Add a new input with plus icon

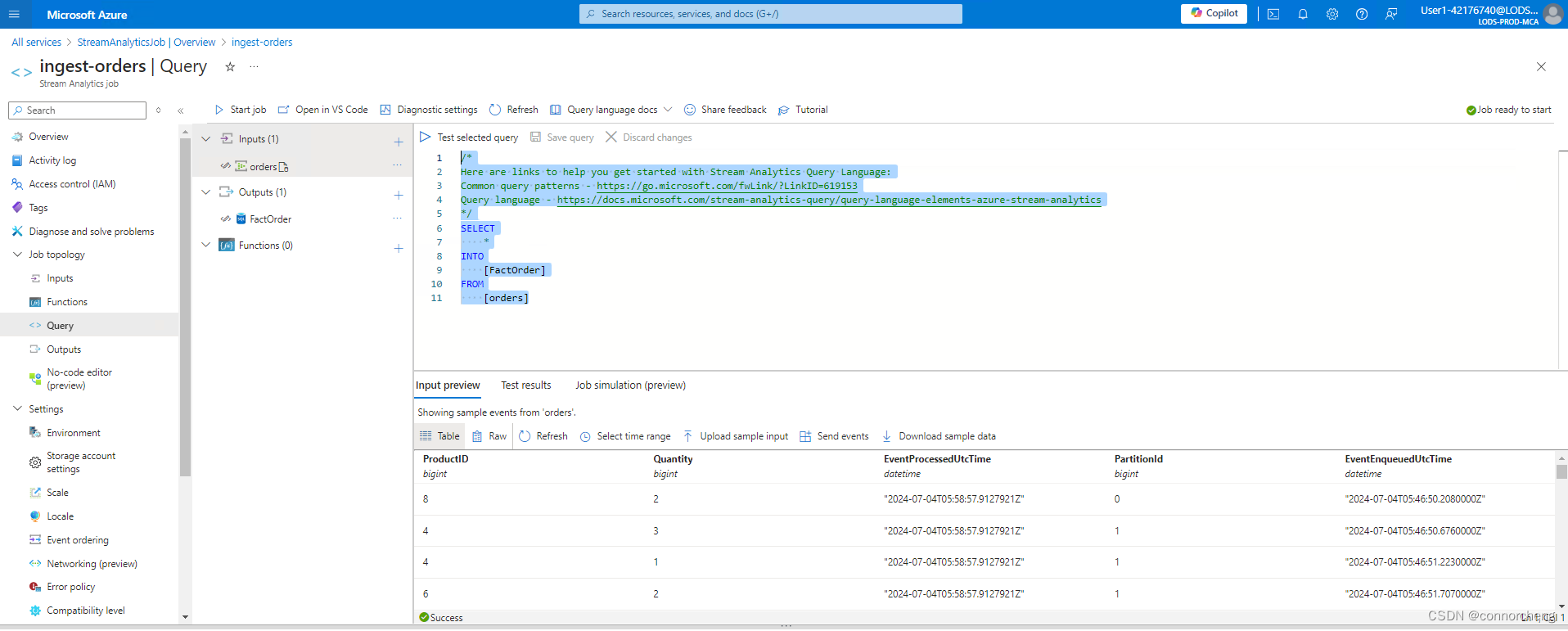click(399, 142)
